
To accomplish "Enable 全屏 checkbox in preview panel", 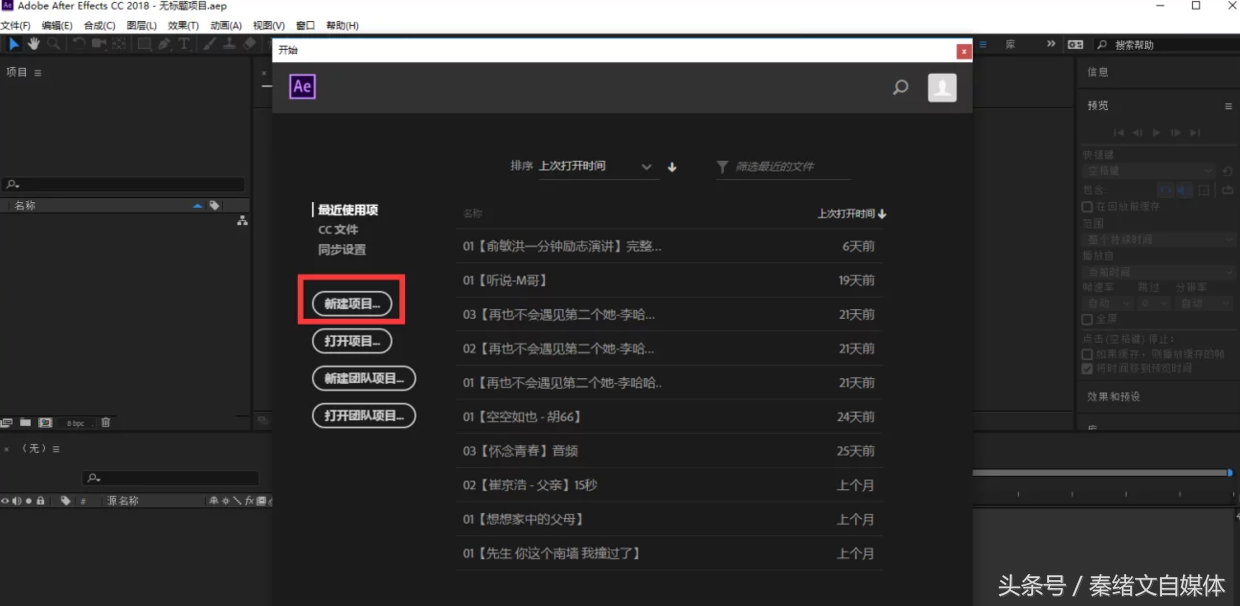I will [1087, 319].
